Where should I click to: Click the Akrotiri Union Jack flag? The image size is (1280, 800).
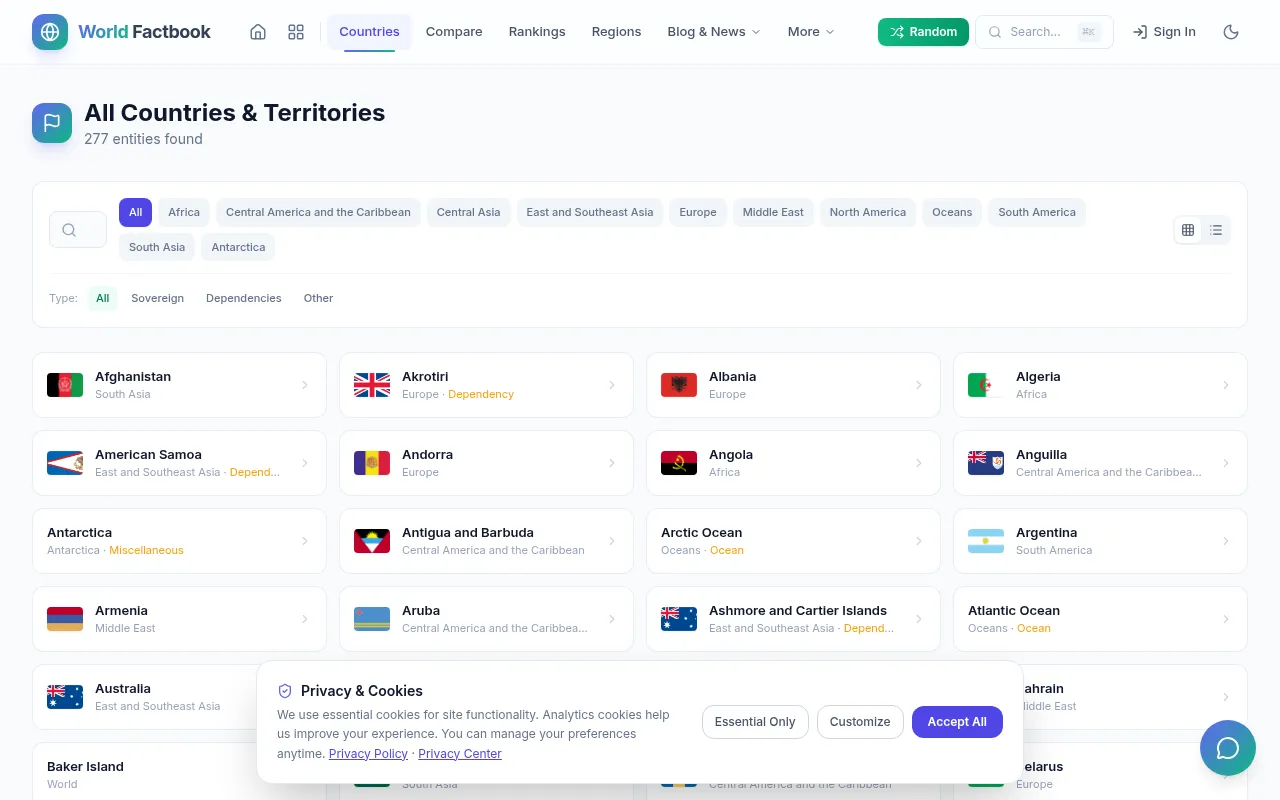click(x=372, y=385)
